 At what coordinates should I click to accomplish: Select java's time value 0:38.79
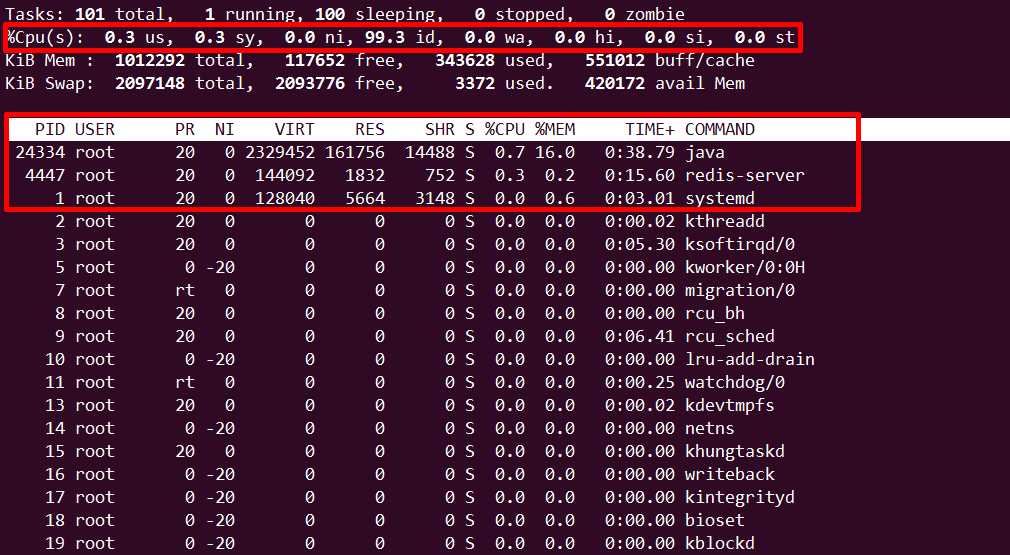tap(640, 153)
